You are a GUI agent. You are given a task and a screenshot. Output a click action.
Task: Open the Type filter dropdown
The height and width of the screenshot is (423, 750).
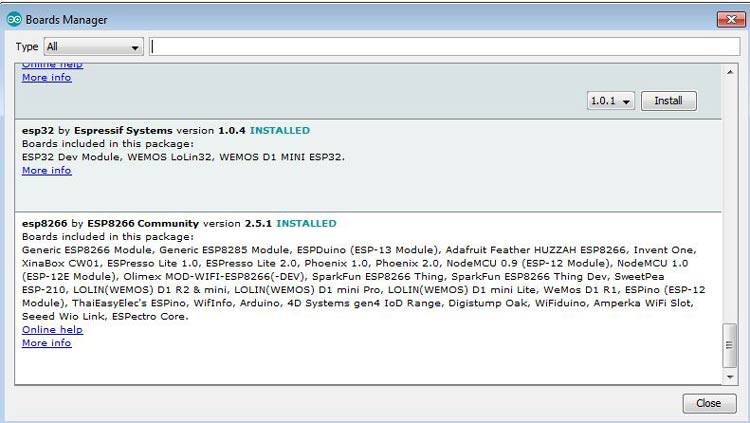(93, 47)
